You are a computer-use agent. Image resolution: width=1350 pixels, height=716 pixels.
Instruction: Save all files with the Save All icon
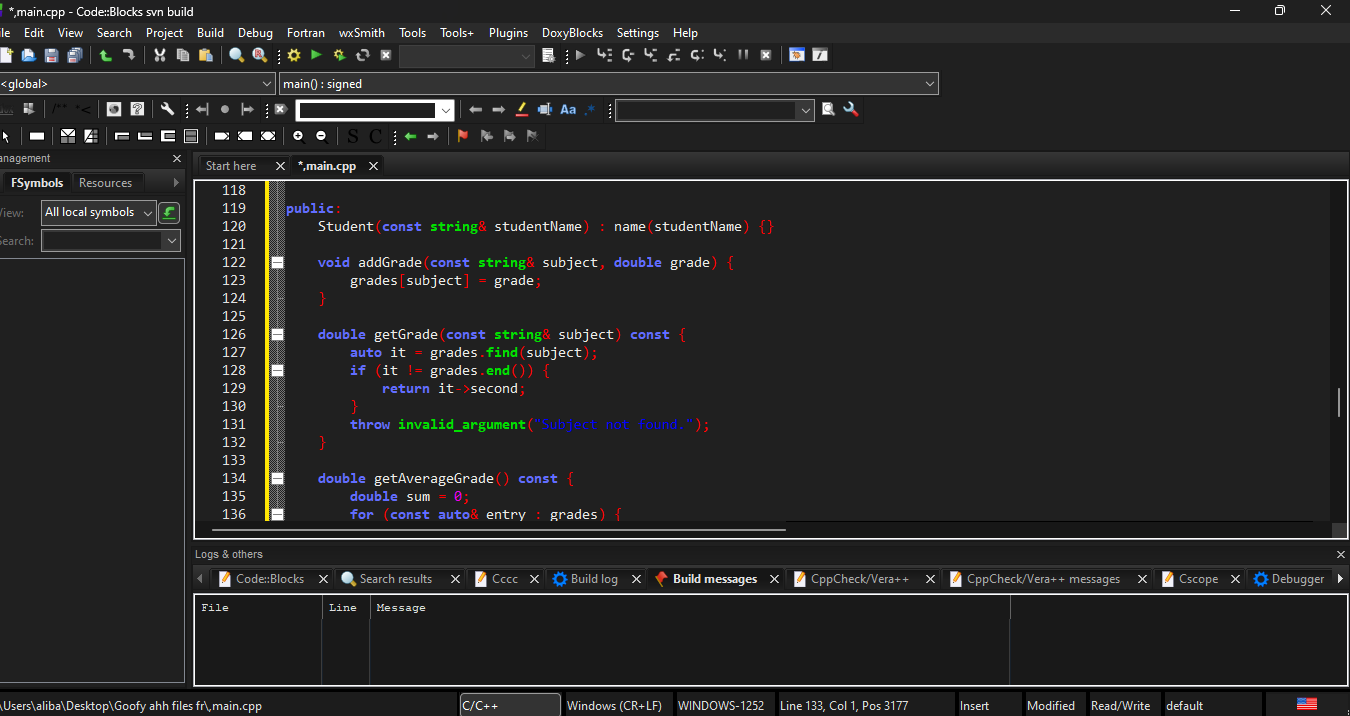[x=75, y=55]
